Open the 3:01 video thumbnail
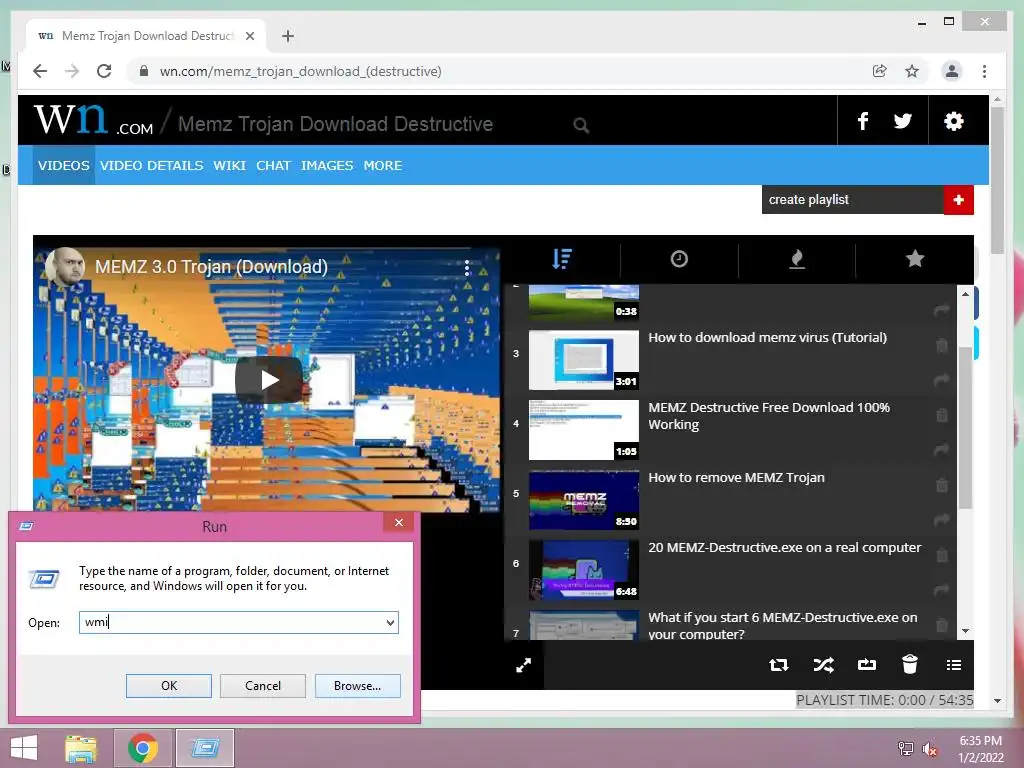1024x768 pixels. 584,360
